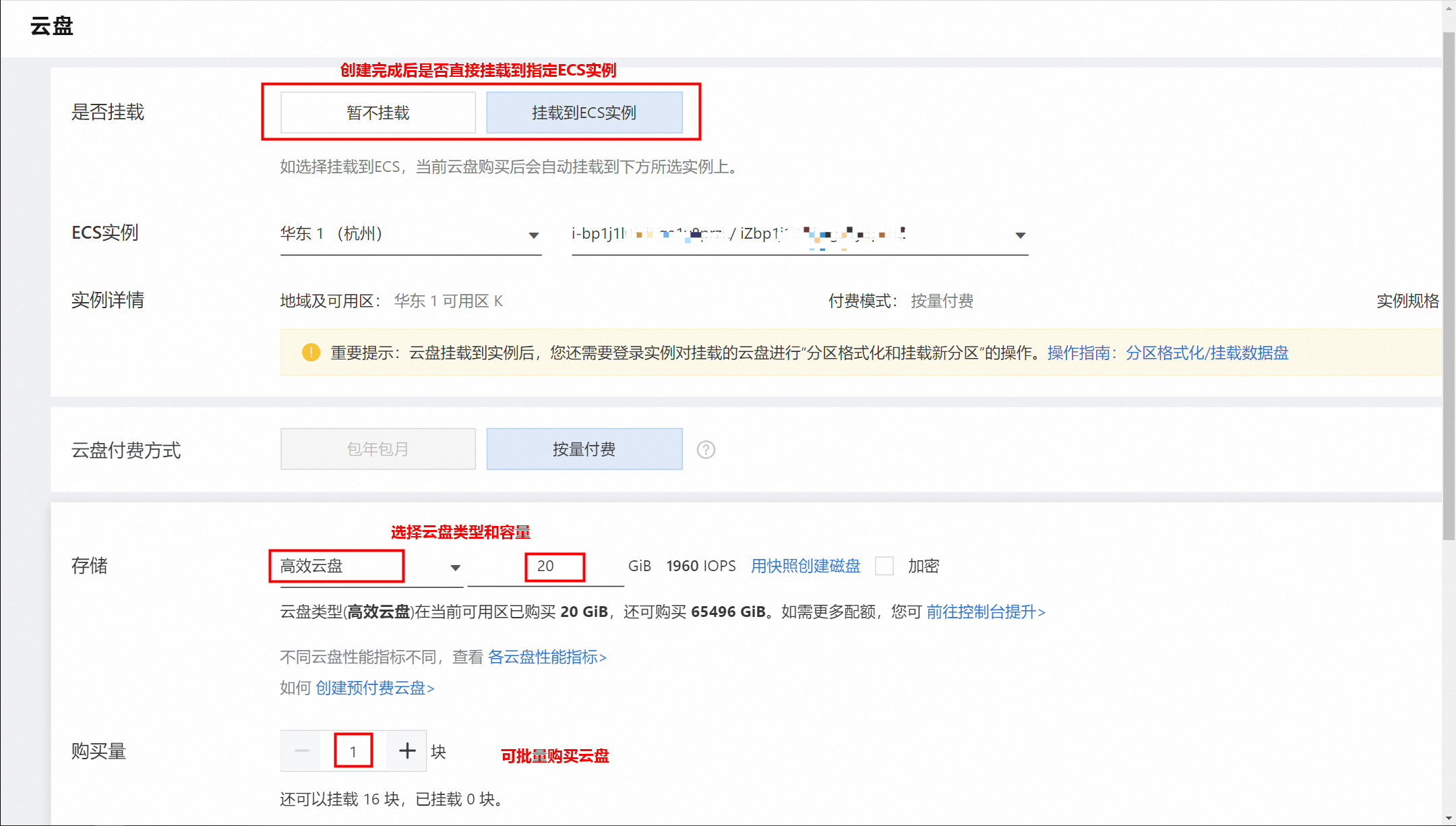
Task: Open 各云盘性能指标 link
Action: [x=547, y=657]
